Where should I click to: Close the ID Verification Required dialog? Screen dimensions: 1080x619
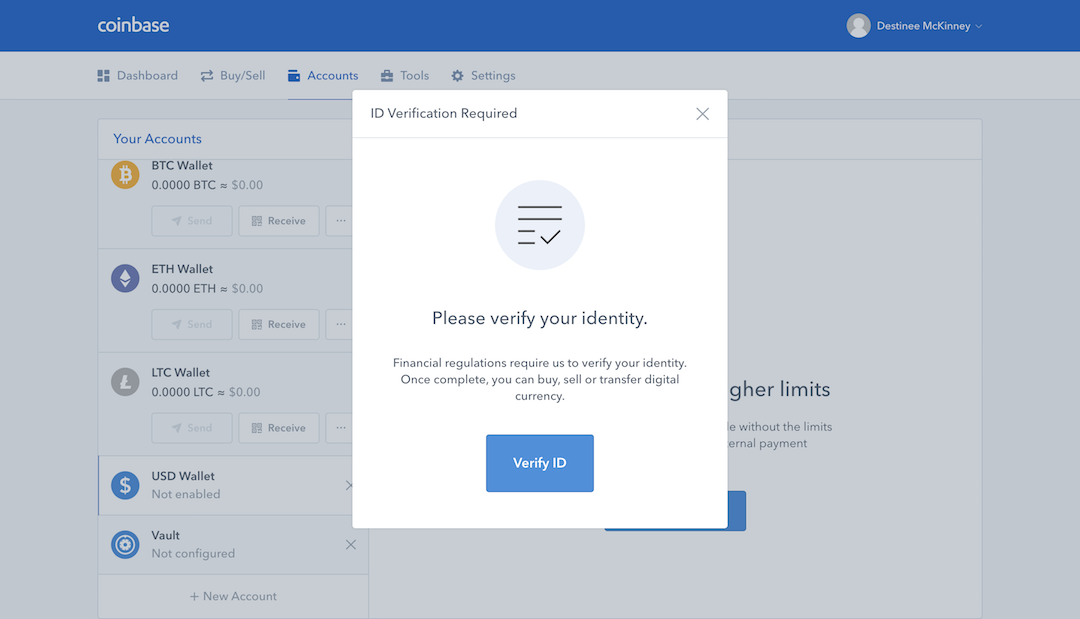pyautogui.click(x=702, y=114)
